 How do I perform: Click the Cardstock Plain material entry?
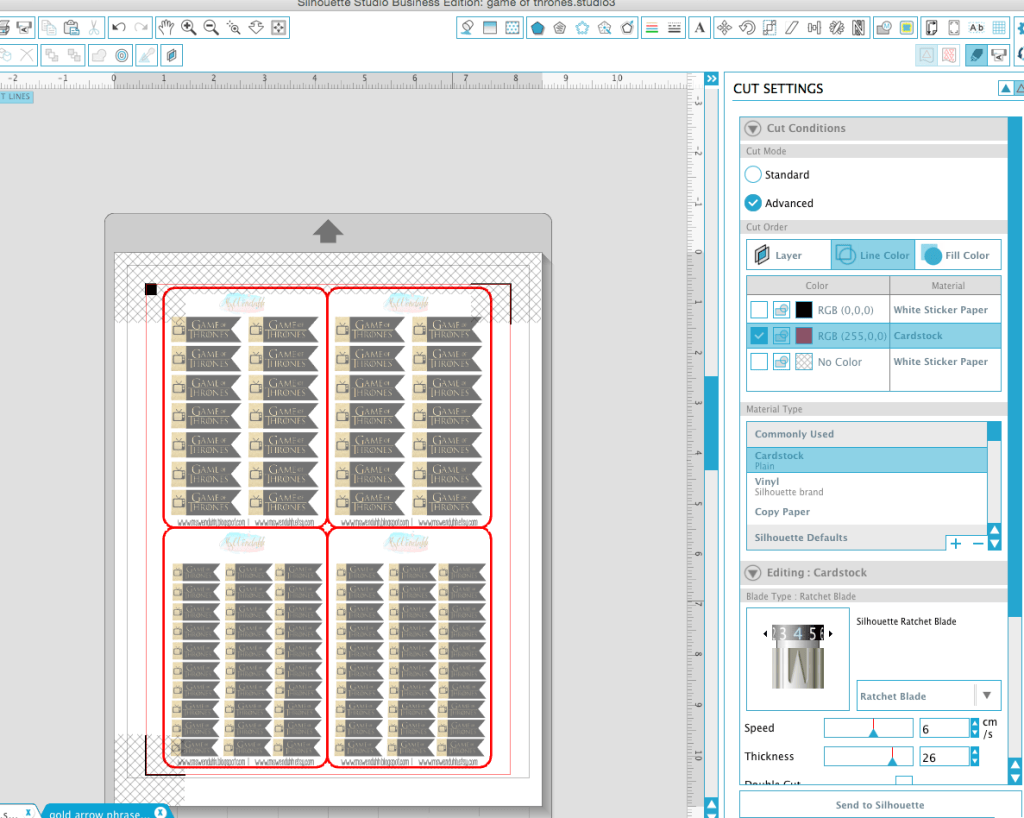(867, 460)
